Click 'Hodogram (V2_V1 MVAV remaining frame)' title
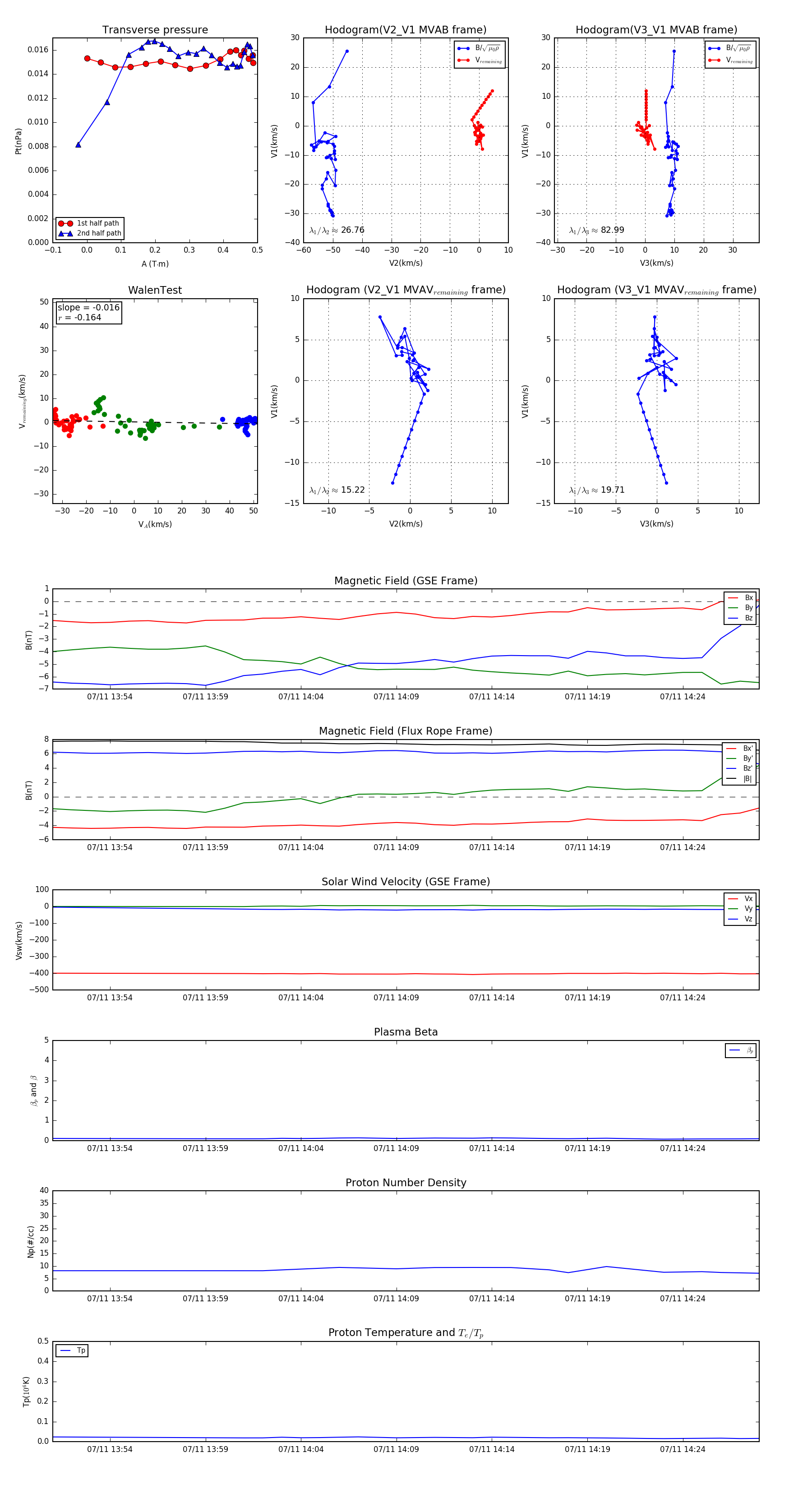 pos(406,290)
